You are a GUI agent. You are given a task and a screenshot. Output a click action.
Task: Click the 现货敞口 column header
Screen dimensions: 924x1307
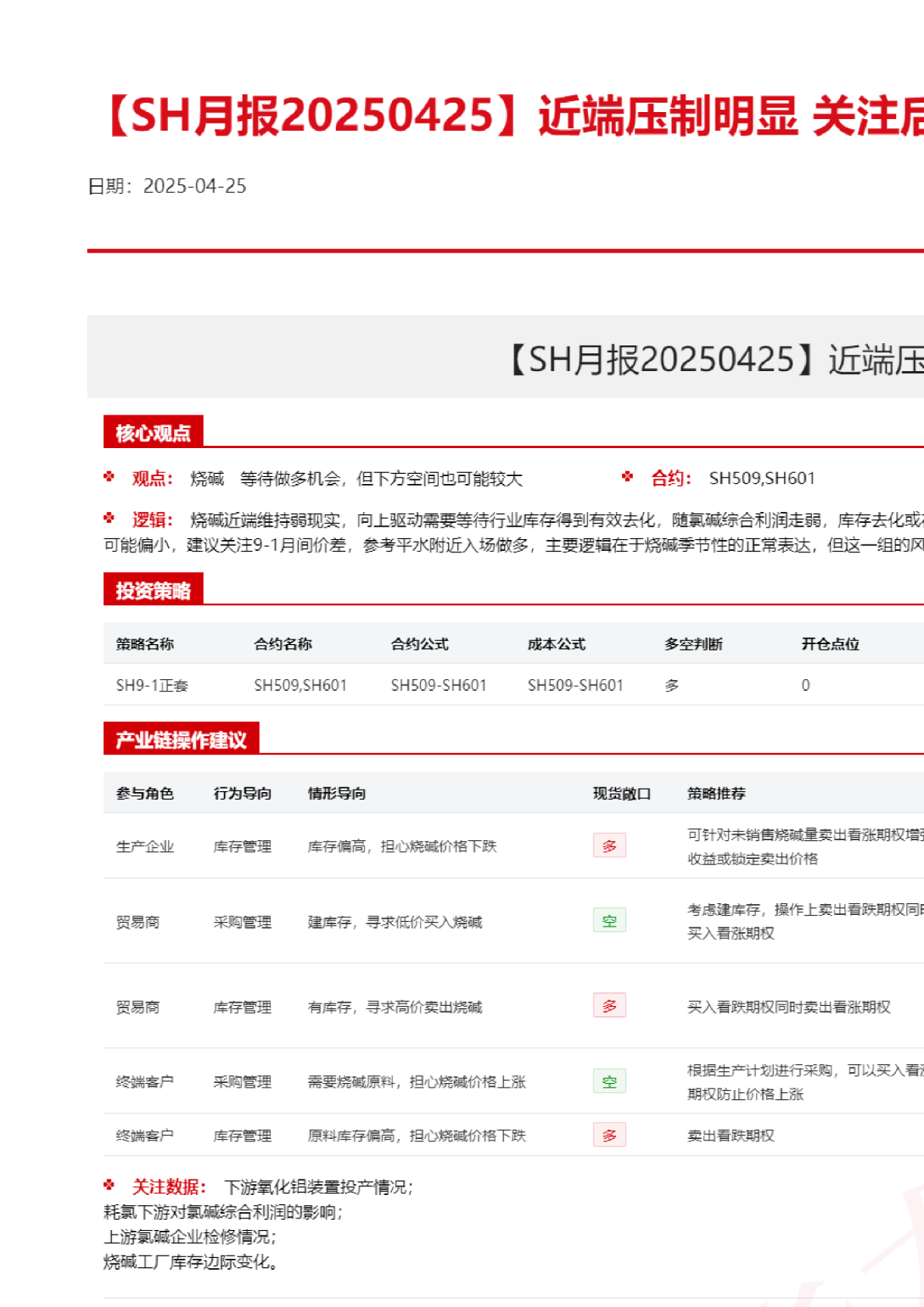pos(621,794)
